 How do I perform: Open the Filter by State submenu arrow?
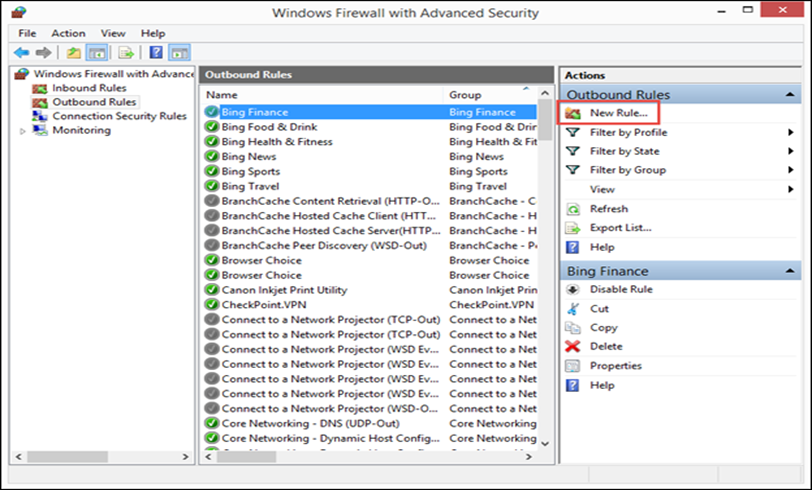791,151
